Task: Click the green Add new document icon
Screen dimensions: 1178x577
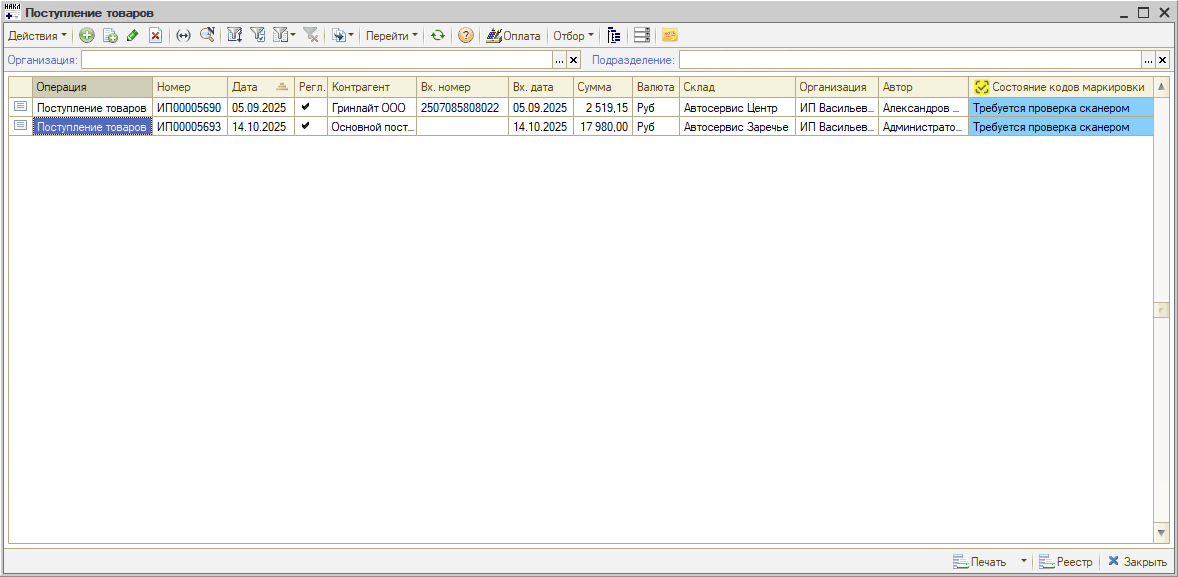Action: (87, 36)
